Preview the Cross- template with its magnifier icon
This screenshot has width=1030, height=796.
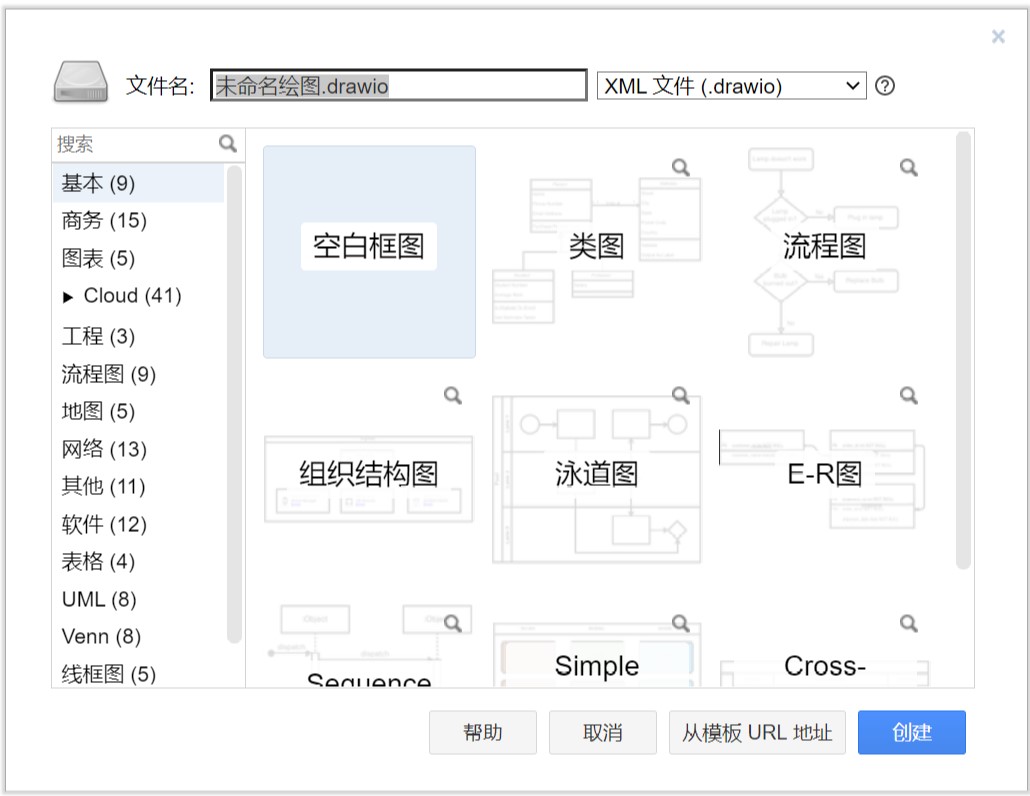[908, 623]
